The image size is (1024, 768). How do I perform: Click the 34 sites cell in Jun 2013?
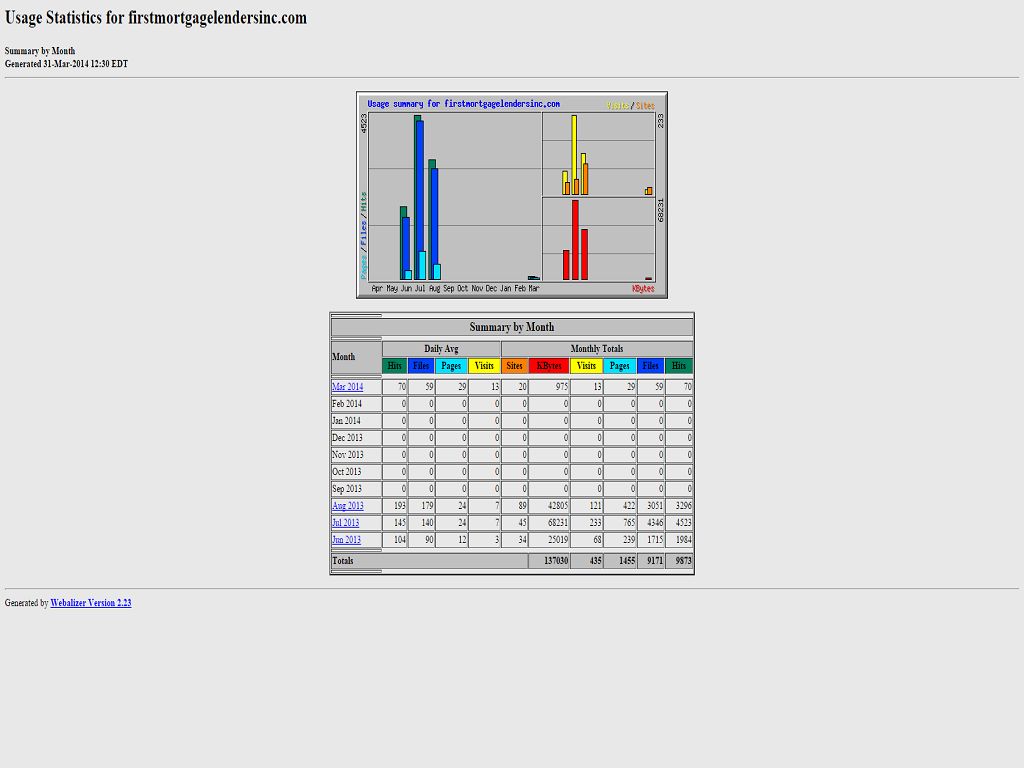[515, 539]
